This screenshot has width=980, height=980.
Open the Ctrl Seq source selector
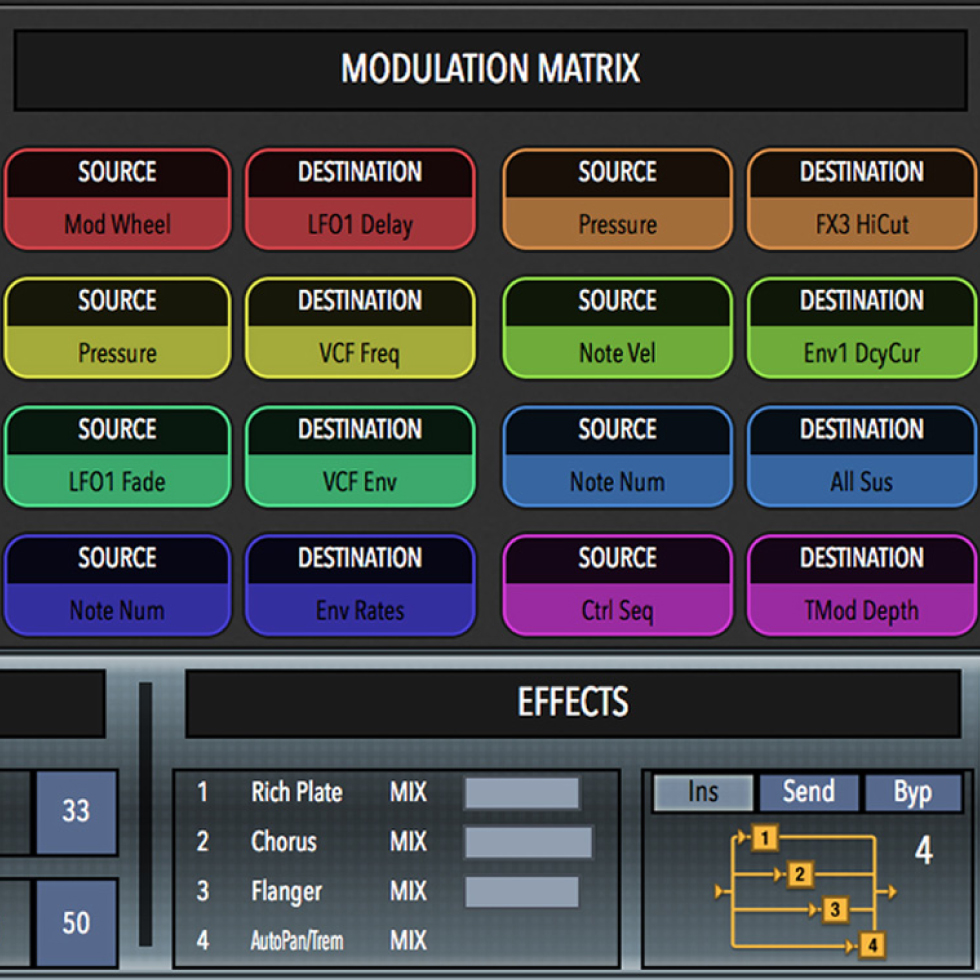[x=618, y=586]
